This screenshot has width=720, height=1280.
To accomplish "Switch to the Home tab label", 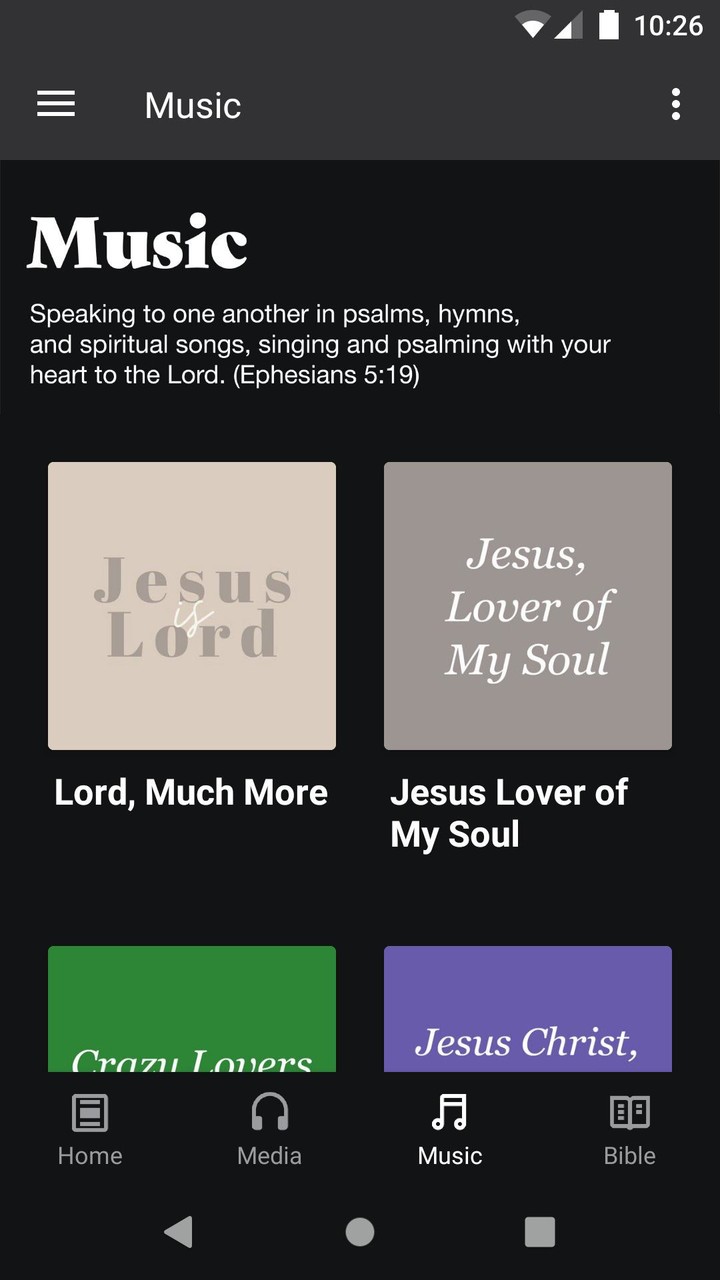I will click(90, 1156).
